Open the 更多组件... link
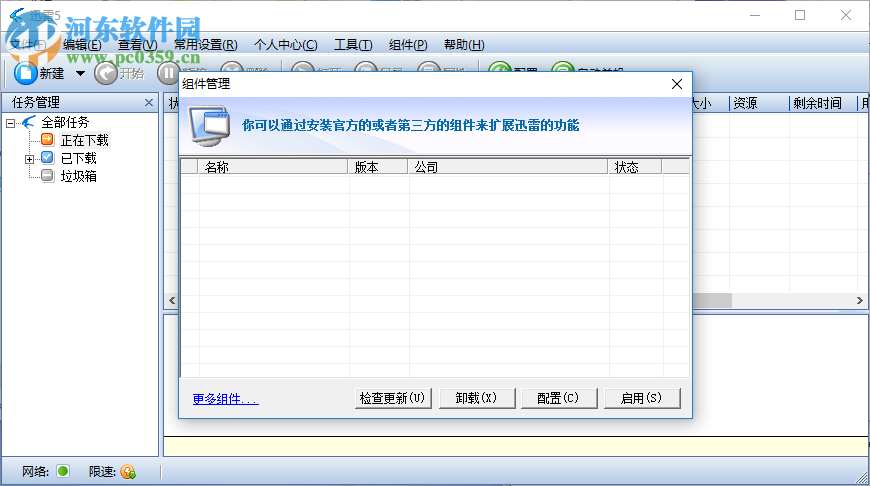This screenshot has width=870, height=486. tap(225, 399)
